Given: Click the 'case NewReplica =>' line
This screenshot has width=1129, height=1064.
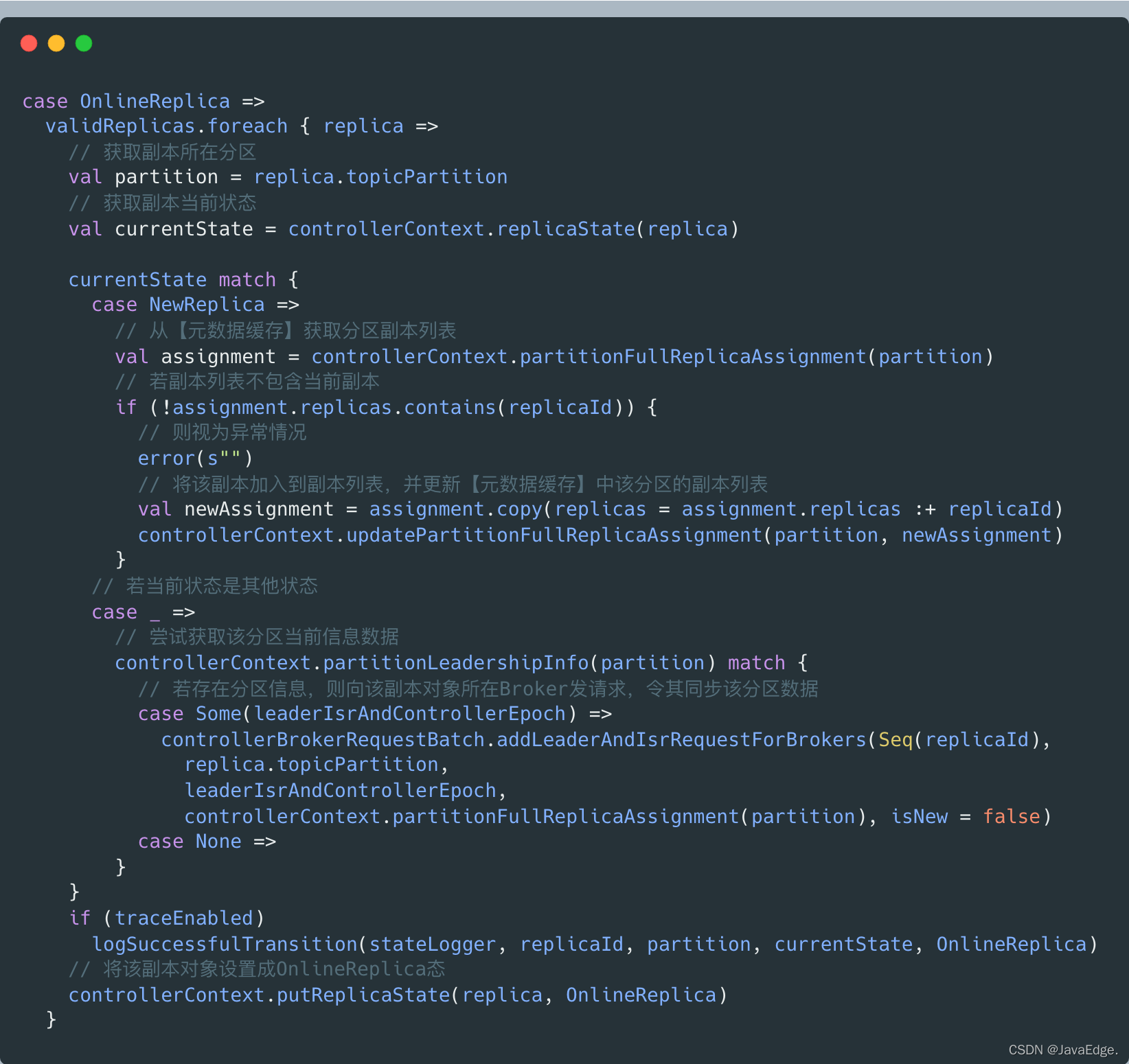Looking at the screenshot, I should pyautogui.click(x=196, y=305).
